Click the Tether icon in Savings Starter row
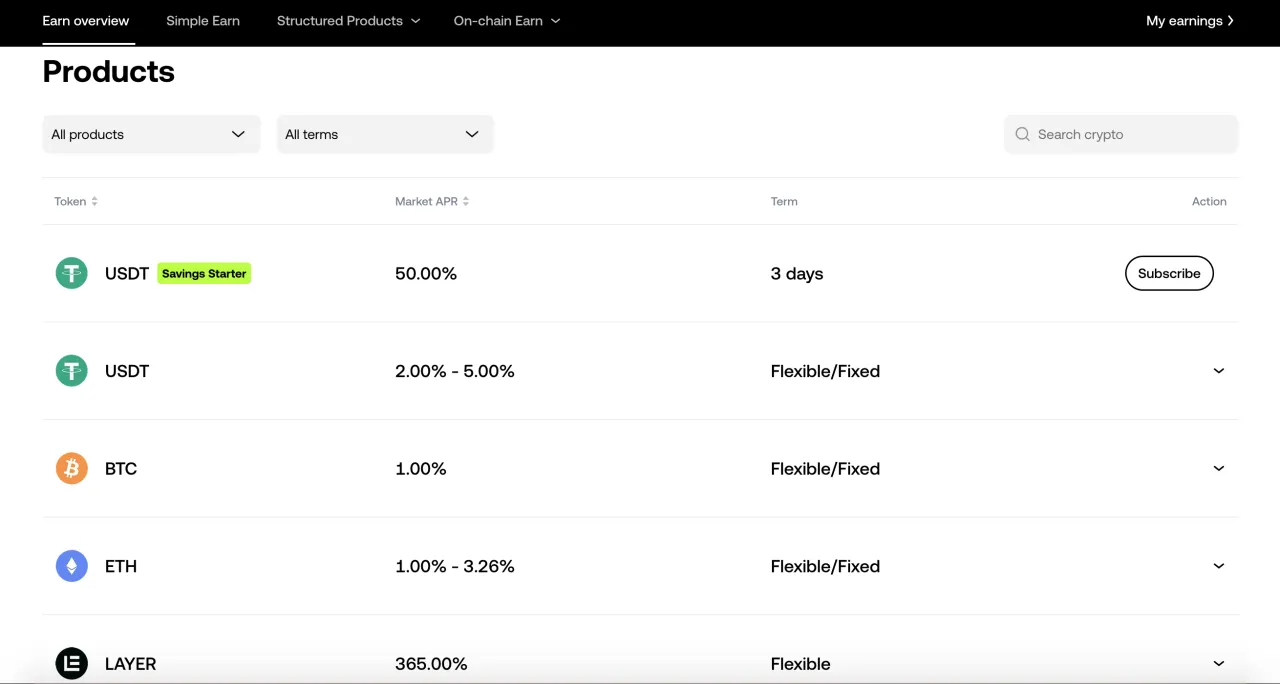The height and width of the screenshot is (684, 1280). pos(71,273)
